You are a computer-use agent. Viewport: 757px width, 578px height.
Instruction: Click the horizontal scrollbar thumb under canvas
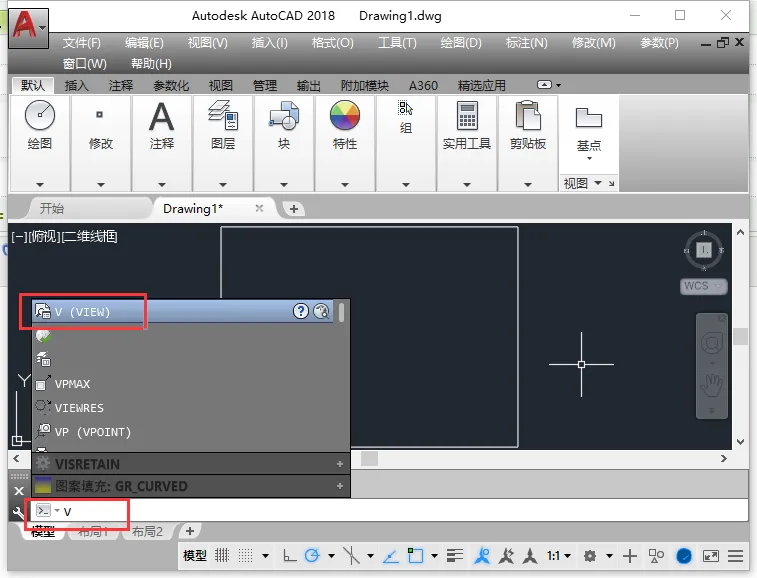click(369, 458)
